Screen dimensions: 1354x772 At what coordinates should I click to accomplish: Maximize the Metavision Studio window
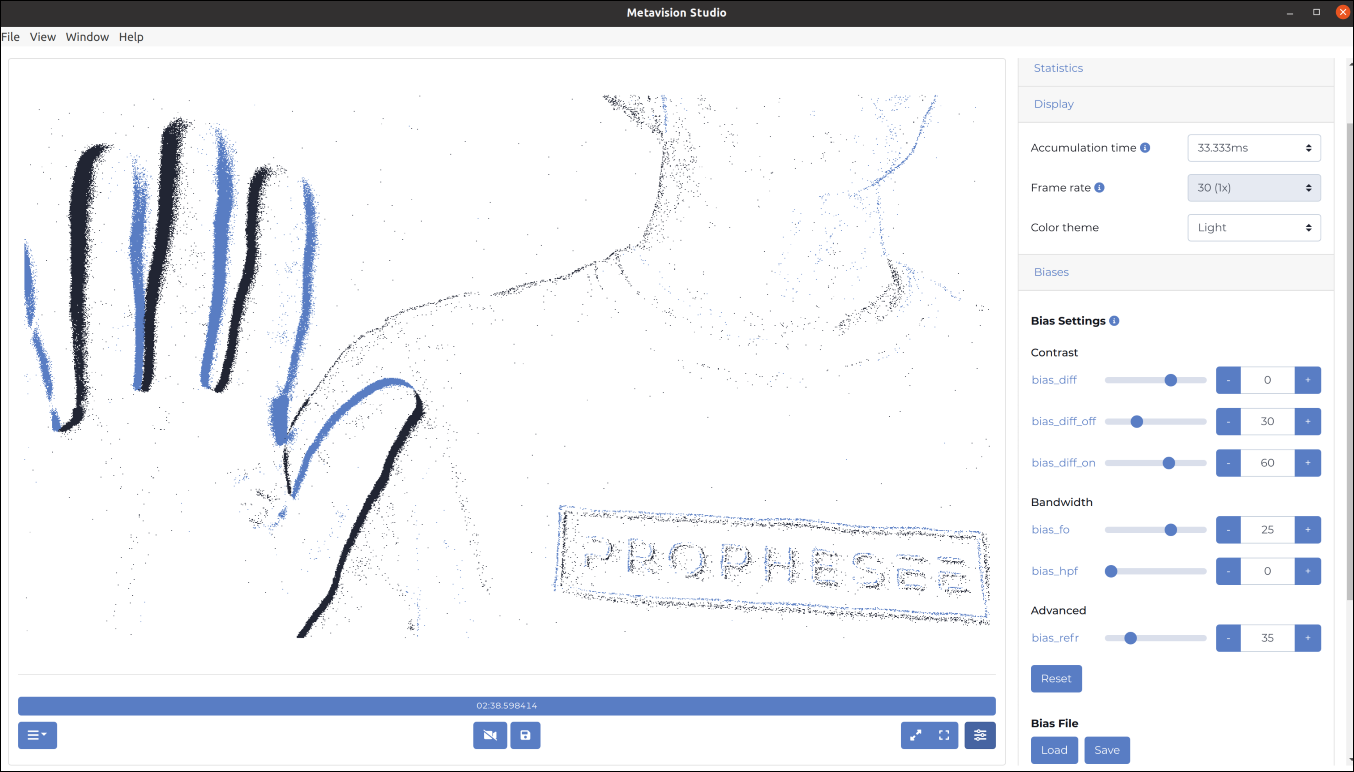(1316, 12)
